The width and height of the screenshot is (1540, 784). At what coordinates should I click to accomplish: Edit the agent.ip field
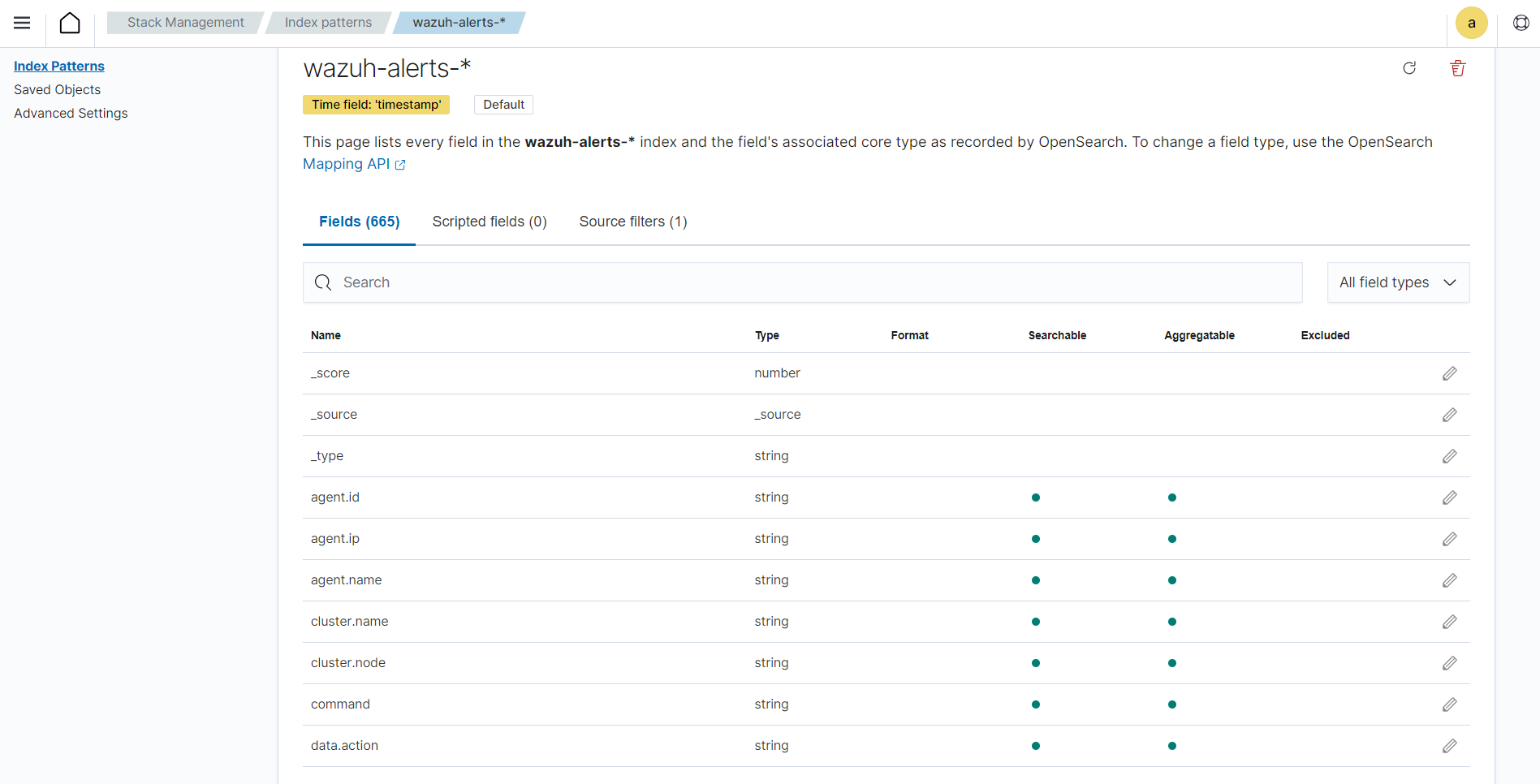pos(1449,539)
